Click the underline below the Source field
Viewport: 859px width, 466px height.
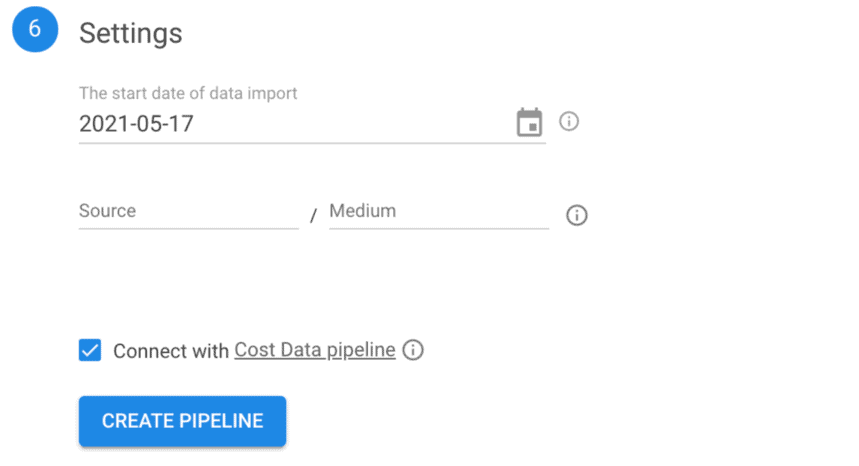click(188, 228)
